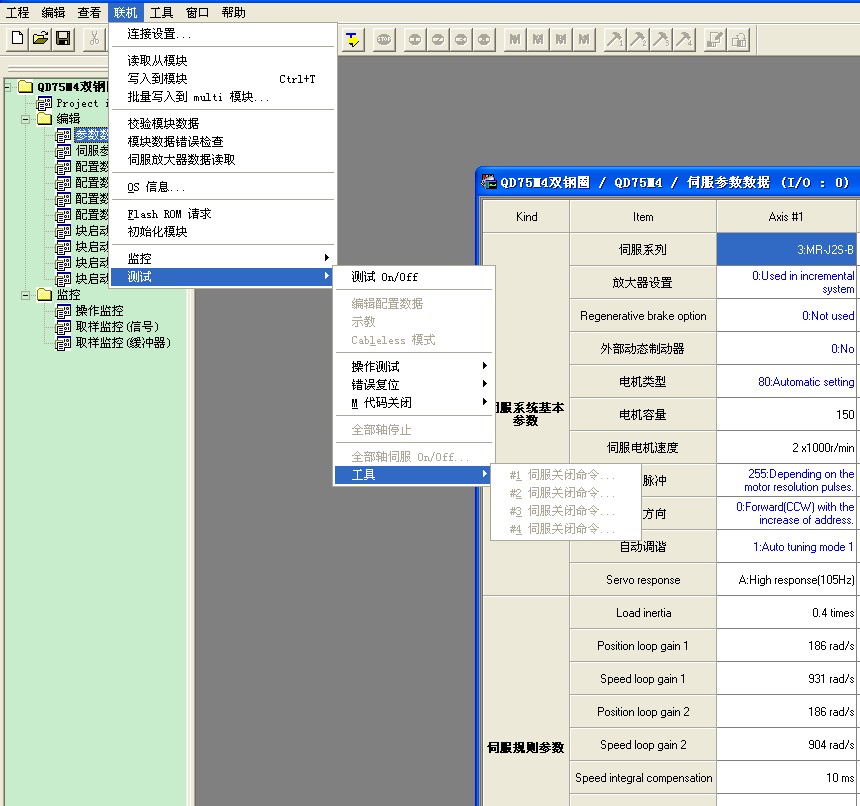Click the New project toolbar icon
This screenshot has height=806, width=860.
[x=17, y=39]
